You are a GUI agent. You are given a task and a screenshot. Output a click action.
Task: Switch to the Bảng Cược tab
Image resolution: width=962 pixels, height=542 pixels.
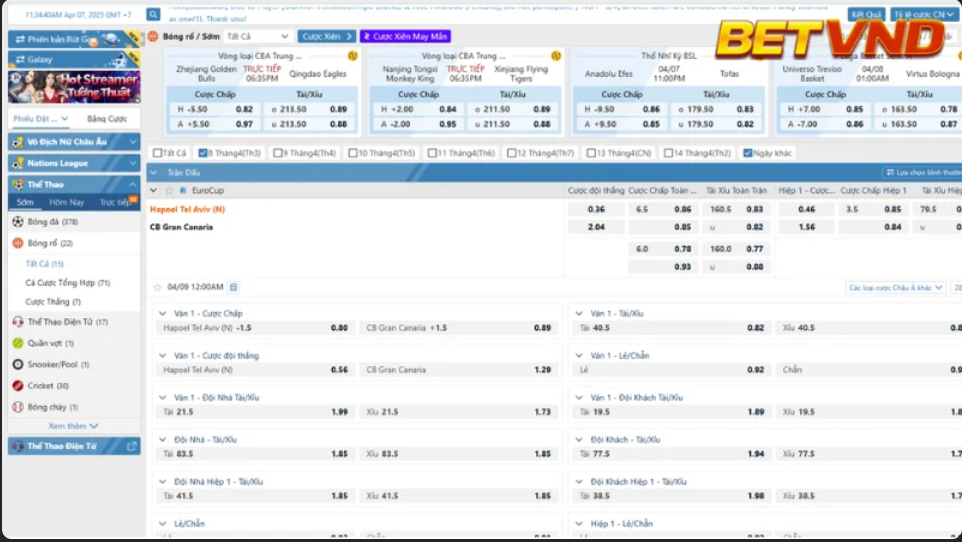click(106, 118)
